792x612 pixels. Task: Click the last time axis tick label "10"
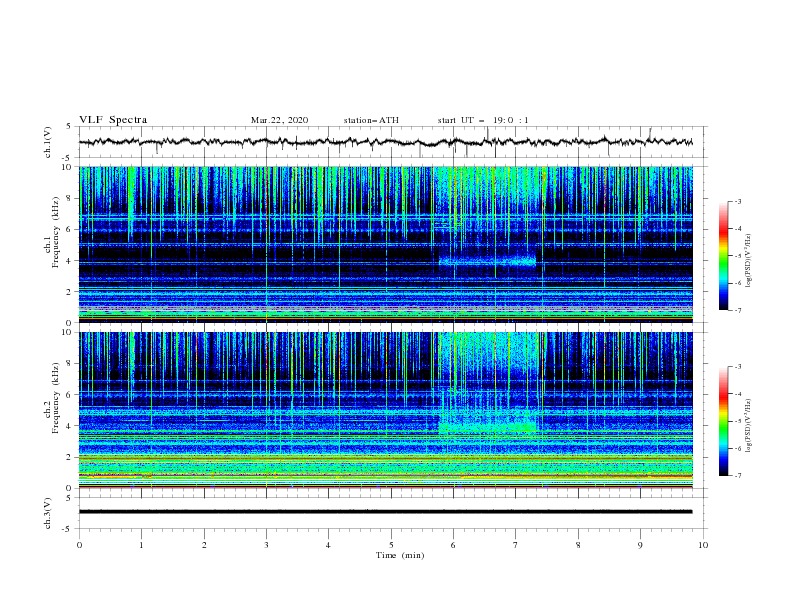tap(703, 545)
